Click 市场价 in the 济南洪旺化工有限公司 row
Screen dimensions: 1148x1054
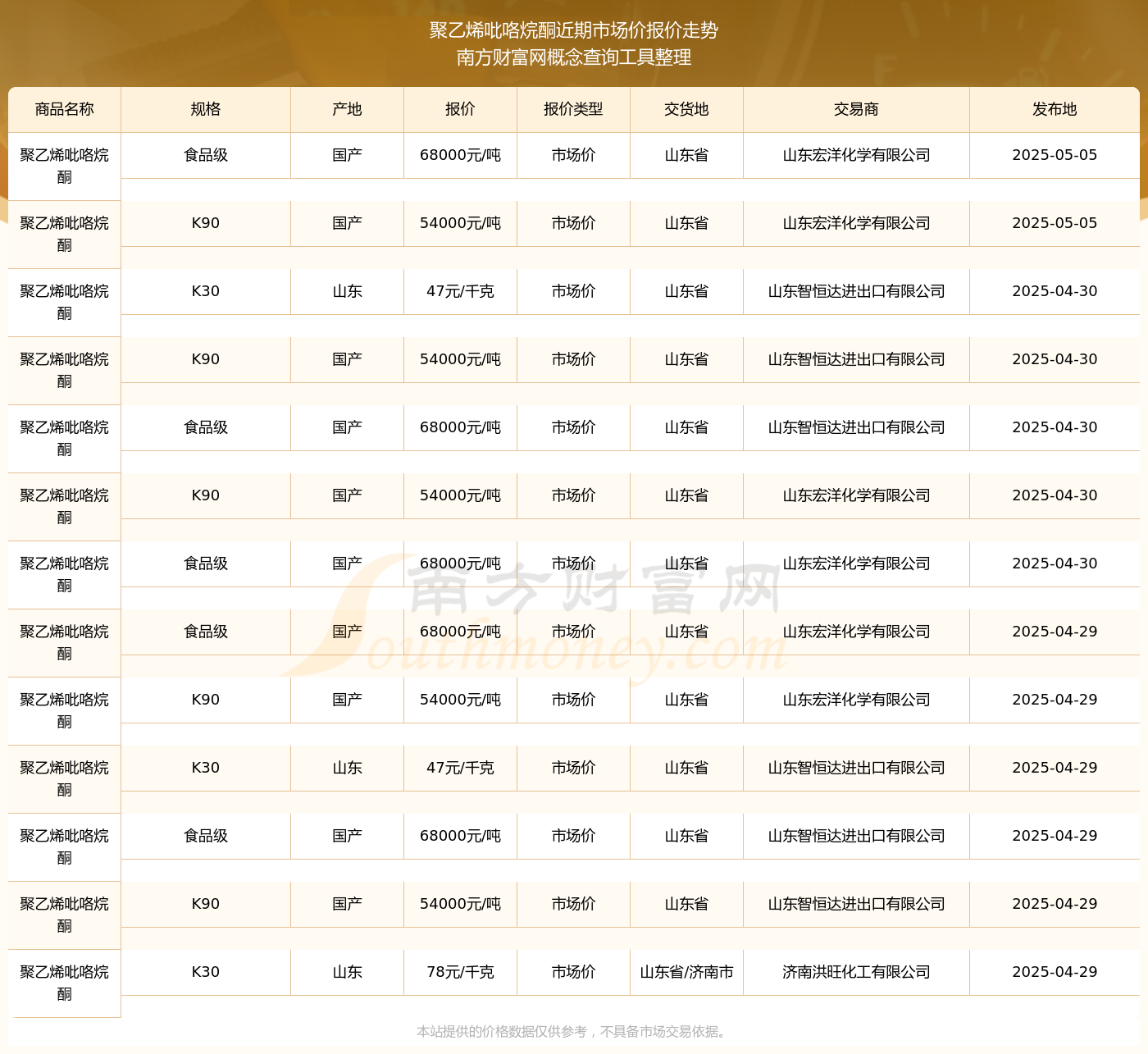(x=573, y=972)
